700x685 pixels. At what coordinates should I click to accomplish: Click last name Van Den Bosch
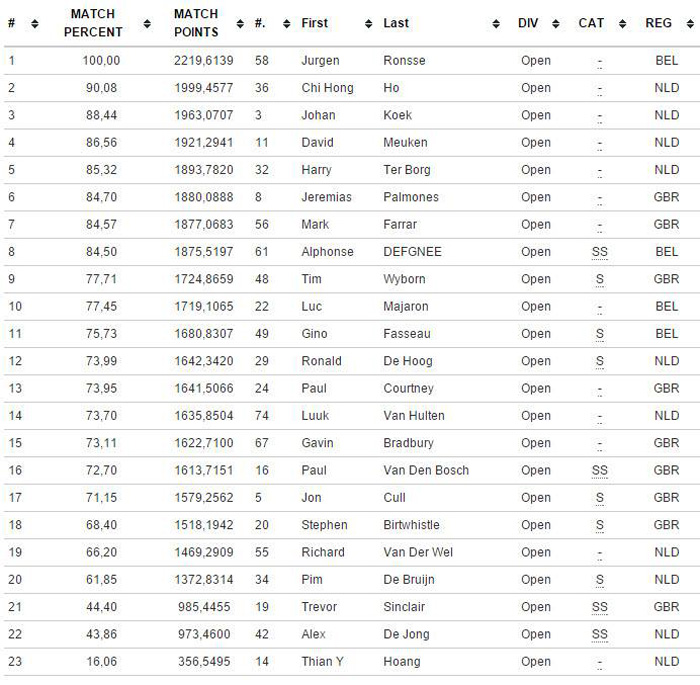pyautogui.click(x=426, y=470)
